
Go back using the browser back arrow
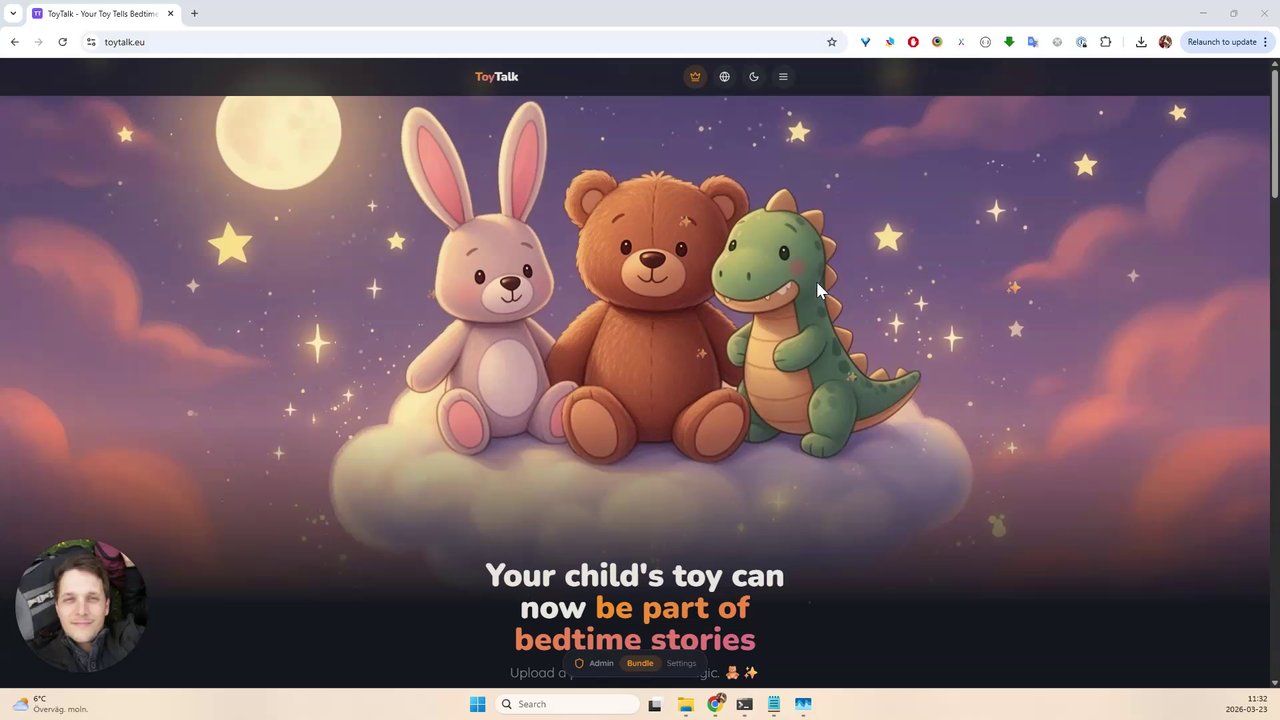click(x=14, y=42)
